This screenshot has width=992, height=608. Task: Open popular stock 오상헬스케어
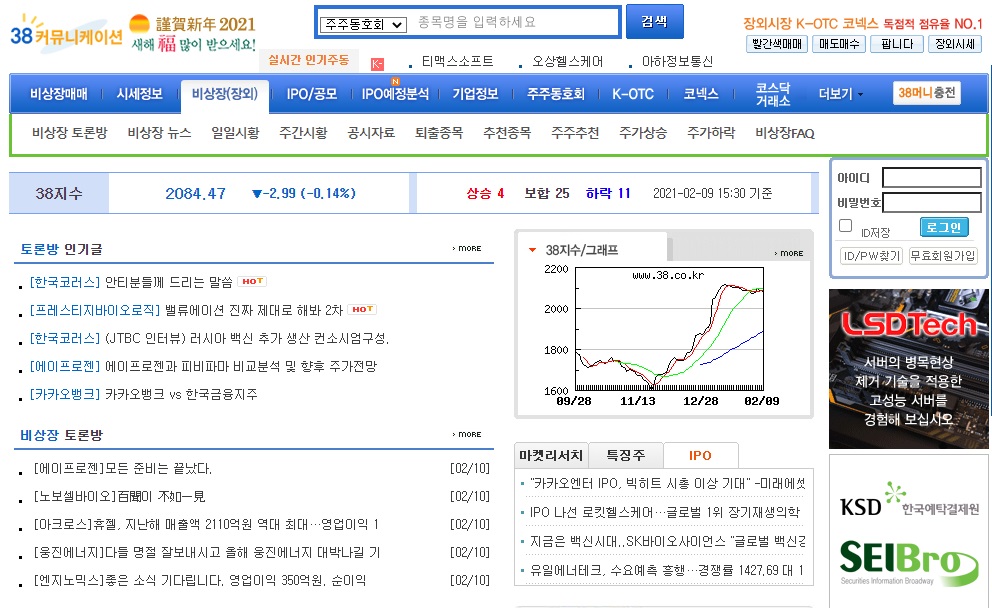click(567, 61)
